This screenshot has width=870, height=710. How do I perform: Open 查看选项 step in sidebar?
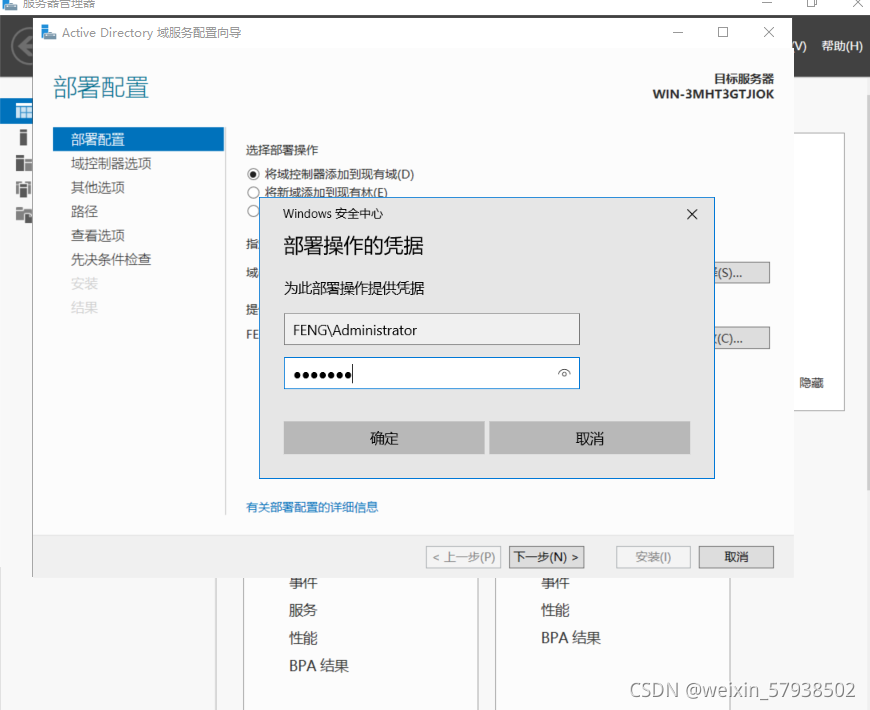coord(98,236)
